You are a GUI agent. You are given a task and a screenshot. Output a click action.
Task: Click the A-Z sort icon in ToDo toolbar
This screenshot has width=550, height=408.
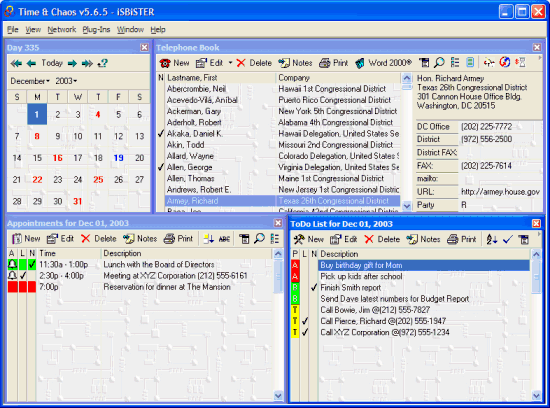click(491, 240)
